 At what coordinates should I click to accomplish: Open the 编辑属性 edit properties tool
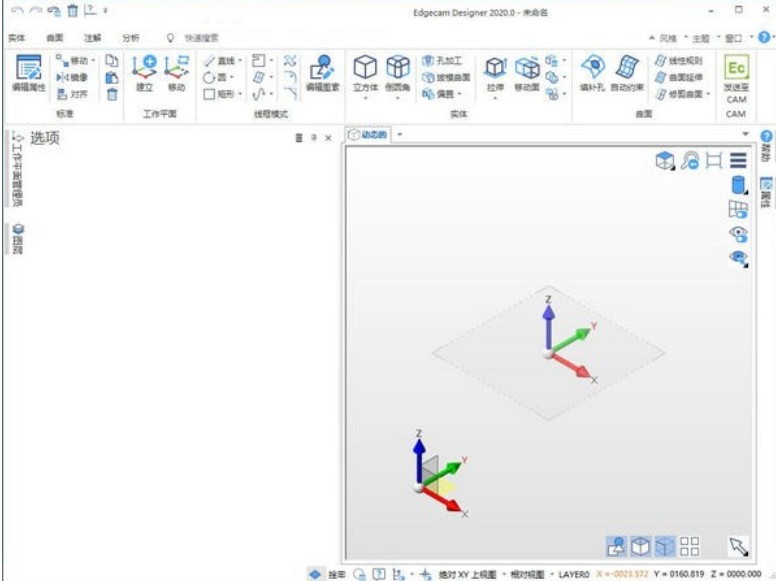point(29,73)
